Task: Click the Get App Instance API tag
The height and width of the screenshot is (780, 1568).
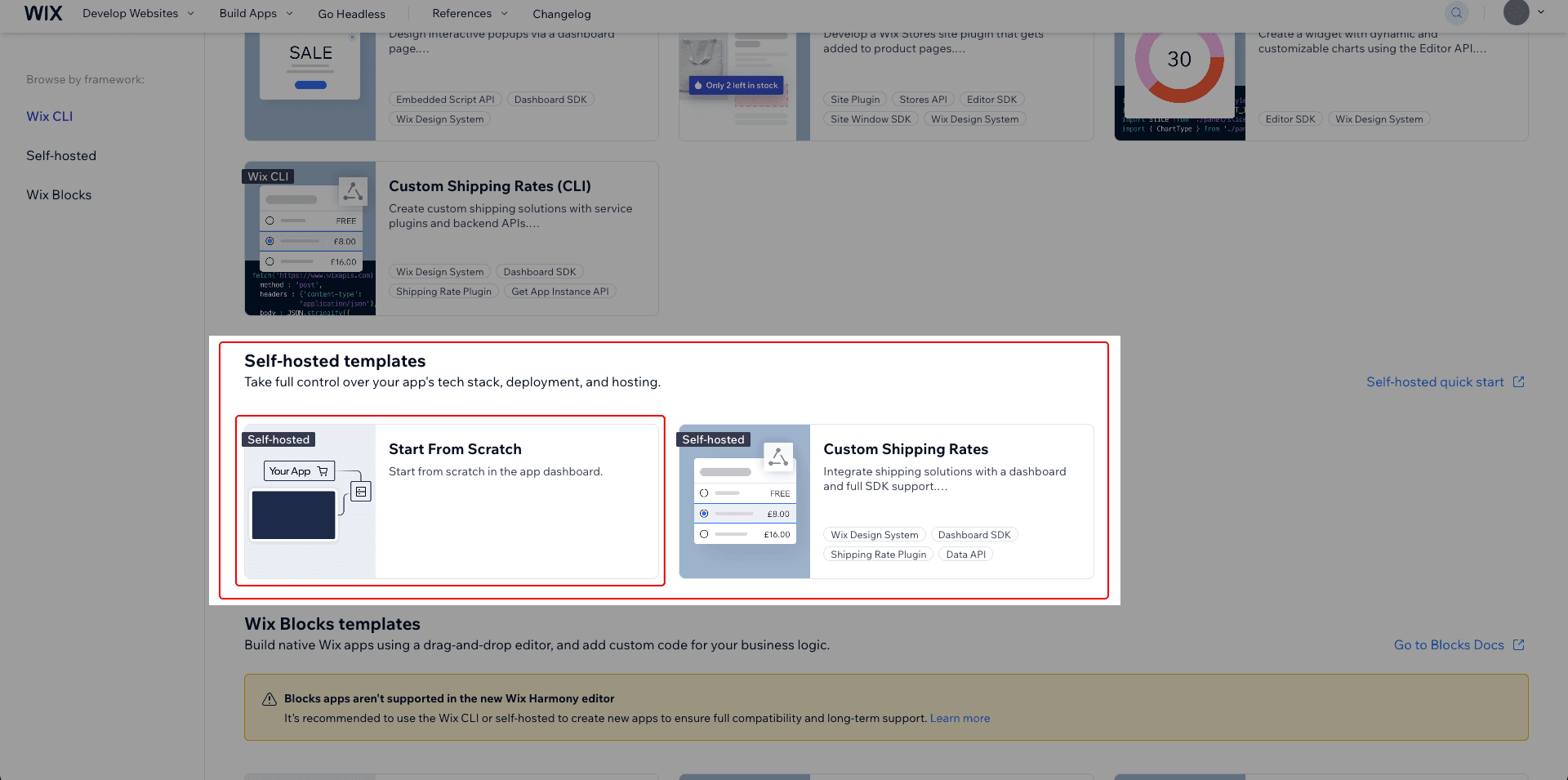Action: (559, 292)
